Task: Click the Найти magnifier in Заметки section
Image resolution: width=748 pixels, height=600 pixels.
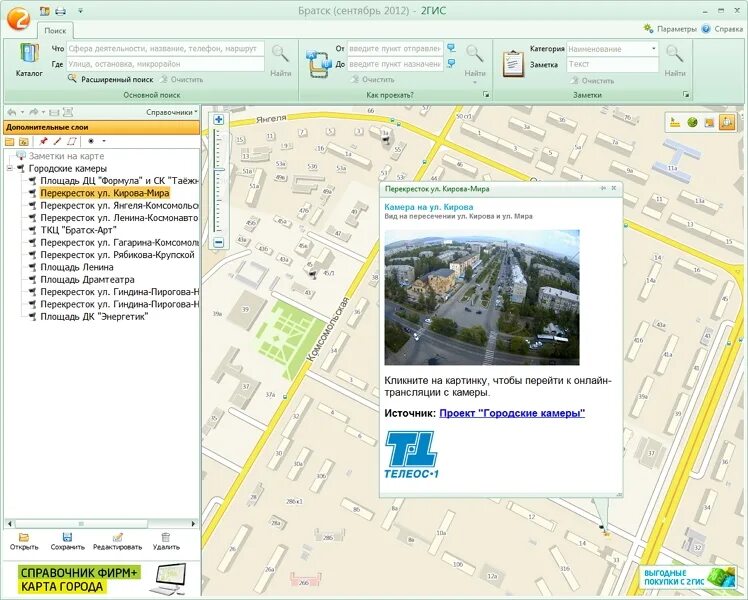Action: [x=675, y=54]
